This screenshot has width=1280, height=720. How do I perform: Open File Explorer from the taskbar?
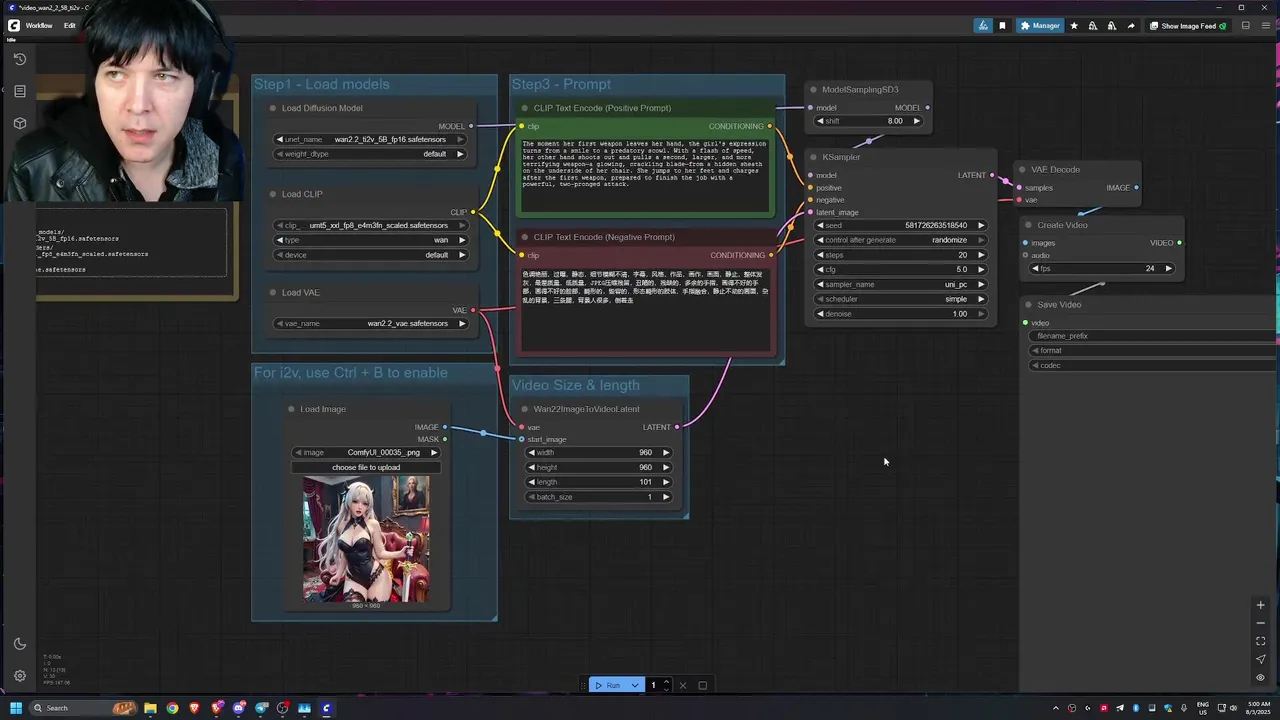coord(150,708)
